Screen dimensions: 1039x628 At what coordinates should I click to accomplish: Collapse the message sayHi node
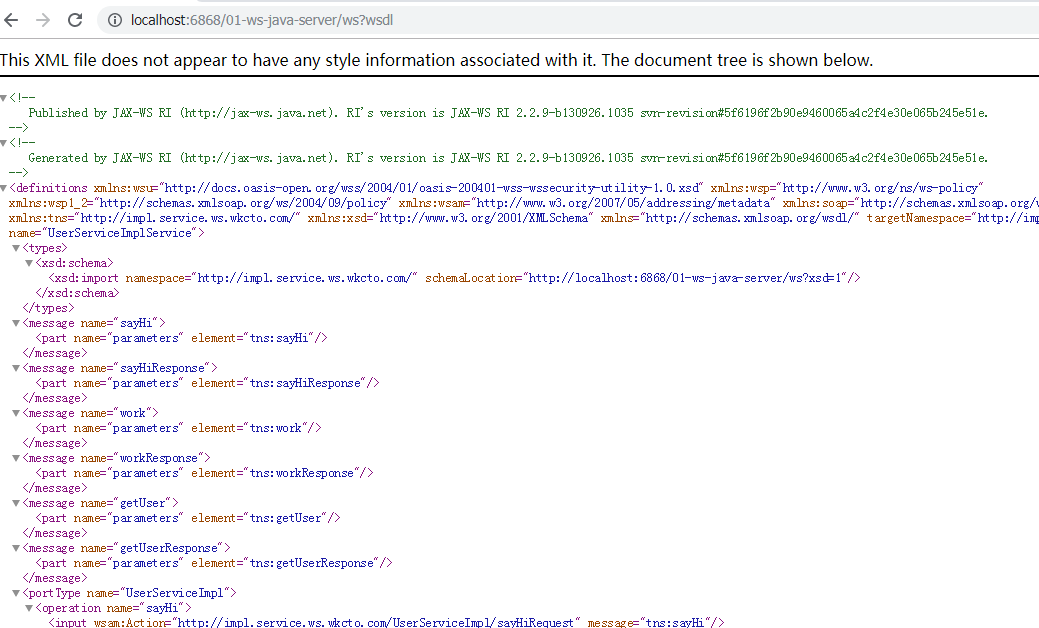(16, 323)
